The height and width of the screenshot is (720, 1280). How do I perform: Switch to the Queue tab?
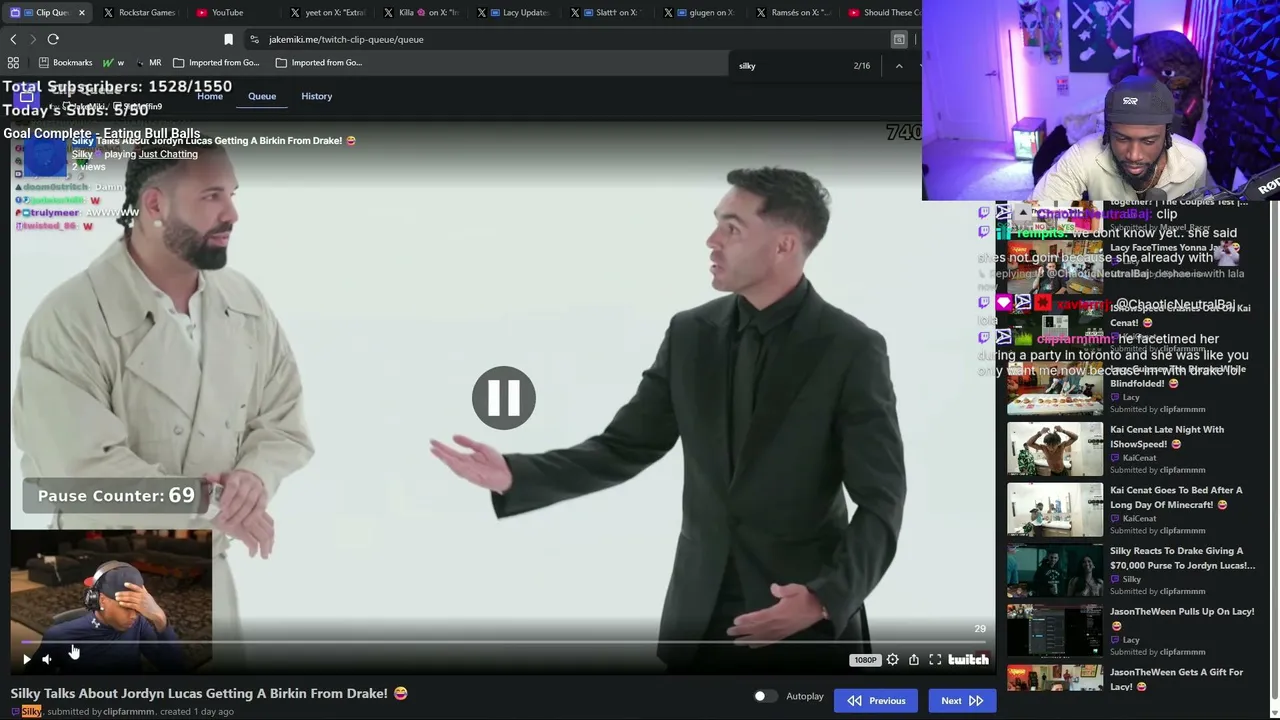point(262,96)
